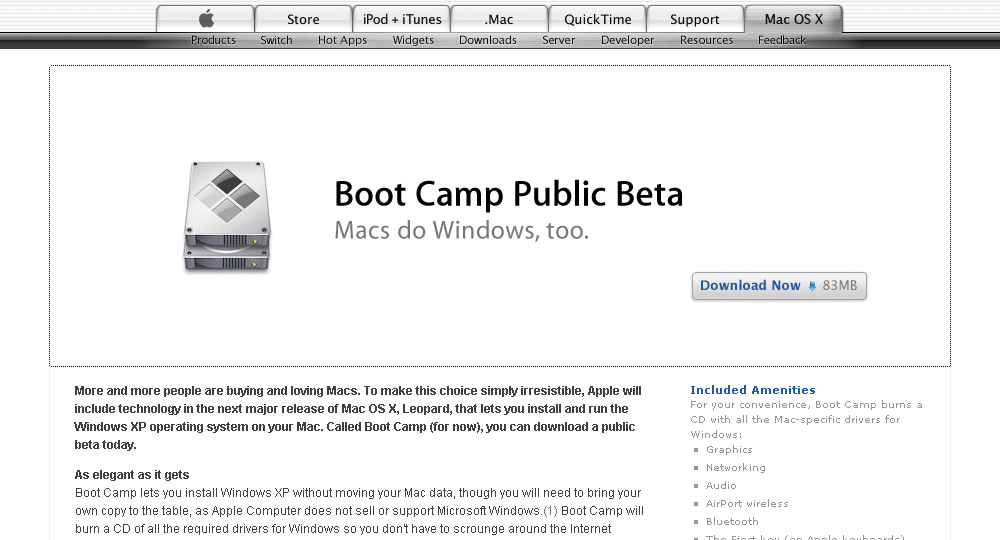Open the Switch submenu link
The height and width of the screenshot is (540, 1000).
pos(276,40)
